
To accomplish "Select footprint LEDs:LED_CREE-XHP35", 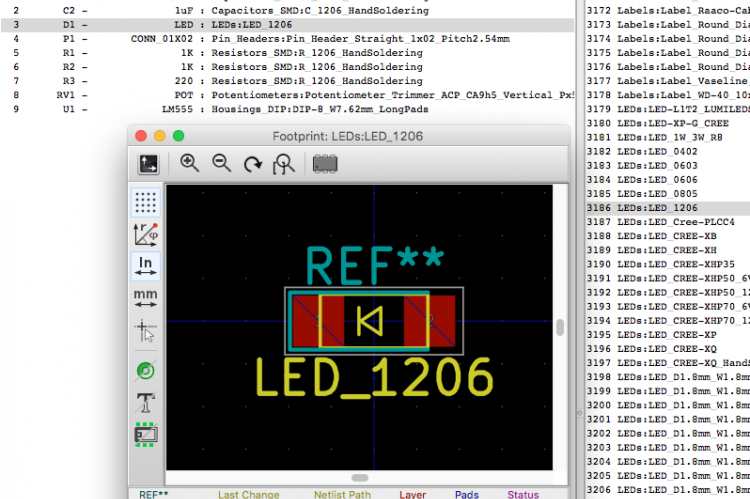I will pyautogui.click(x=668, y=265).
